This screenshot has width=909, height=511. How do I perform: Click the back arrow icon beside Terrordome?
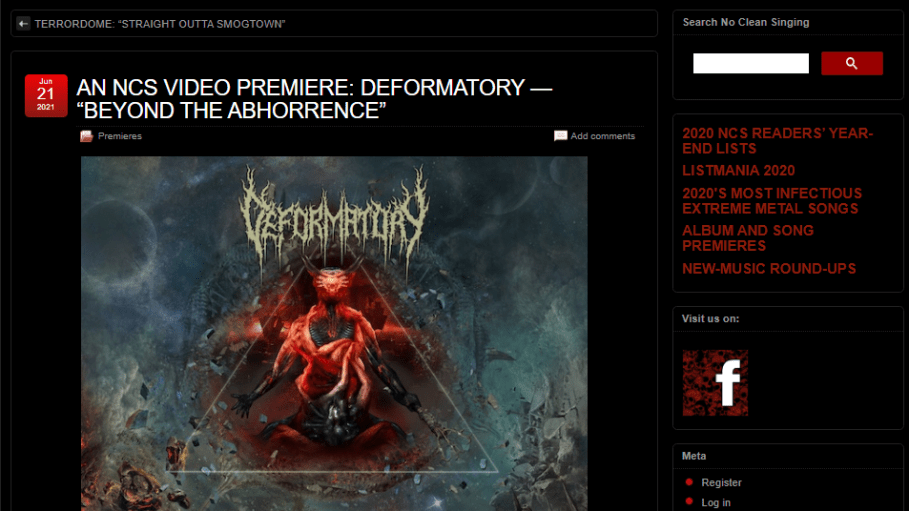23,24
